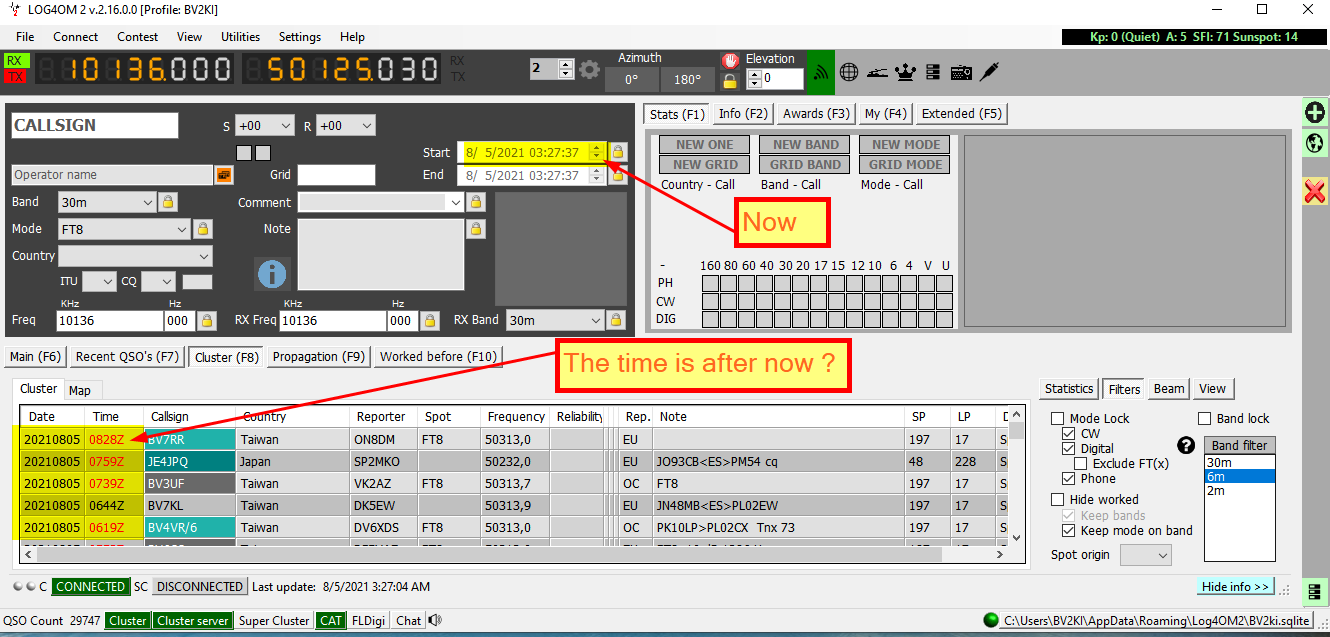Switch to Propagation (F9) tab
The height and width of the screenshot is (637, 1330).
(x=319, y=357)
